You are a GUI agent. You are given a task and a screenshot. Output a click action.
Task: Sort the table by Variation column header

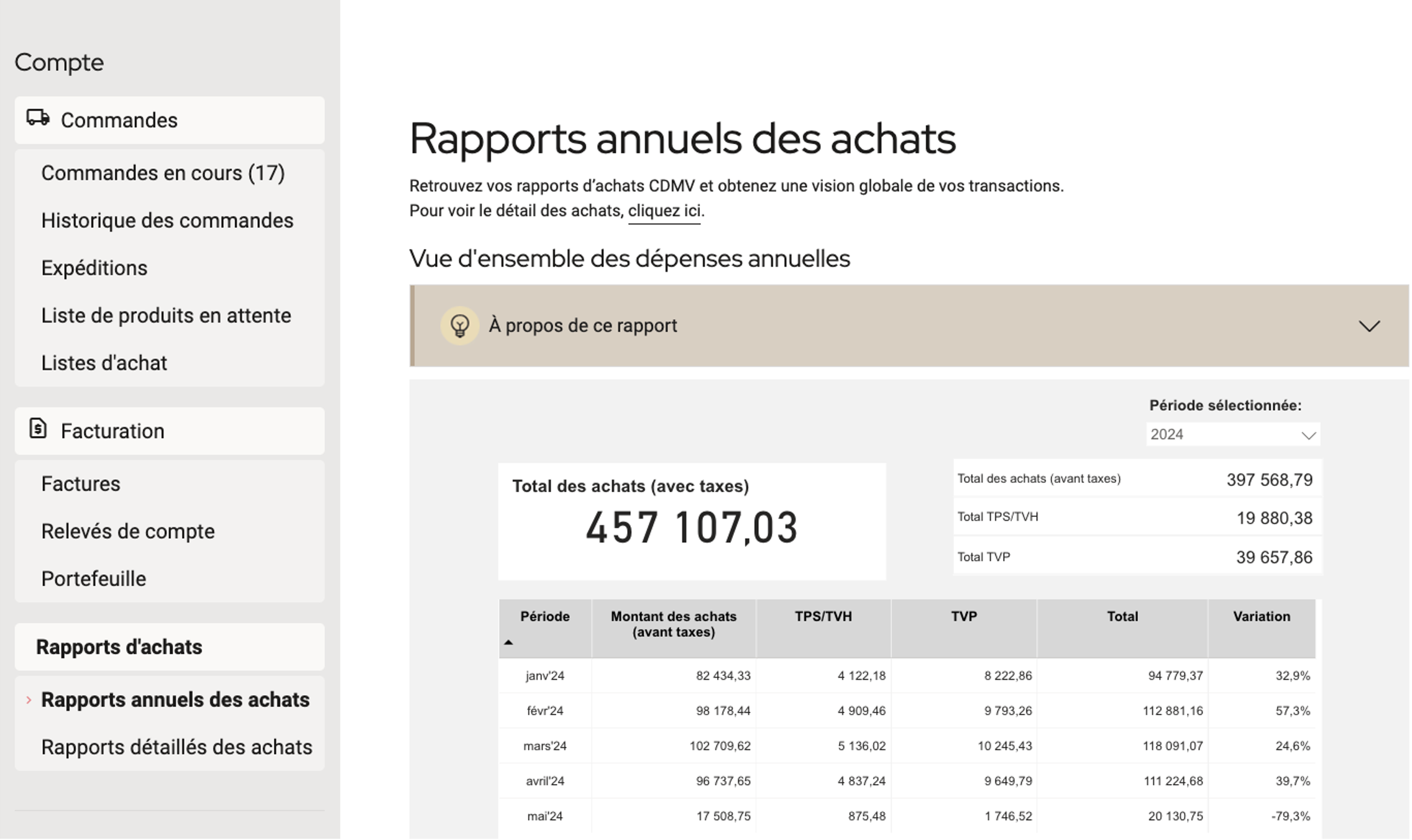[1261, 616]
